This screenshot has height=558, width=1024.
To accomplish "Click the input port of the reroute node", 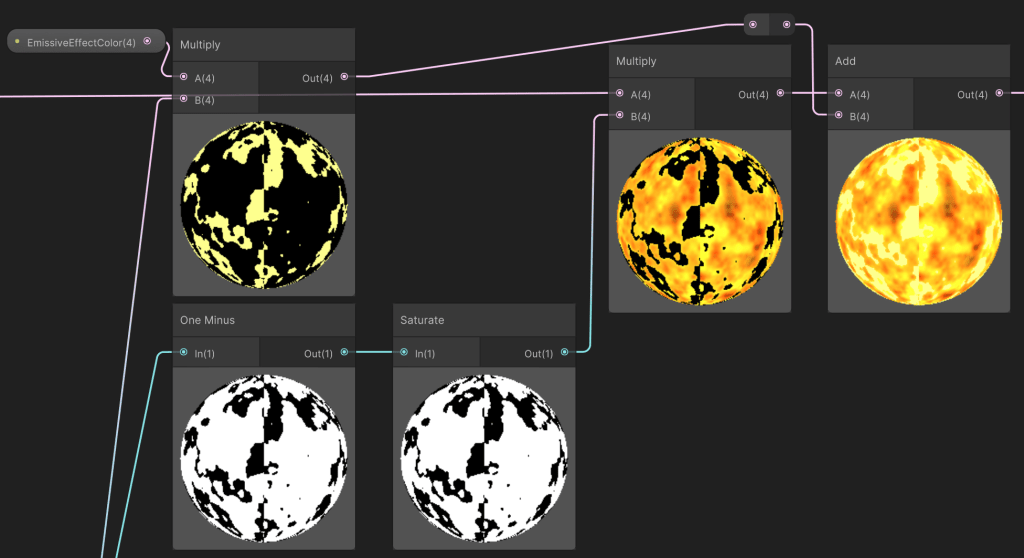I will [753, 24].
